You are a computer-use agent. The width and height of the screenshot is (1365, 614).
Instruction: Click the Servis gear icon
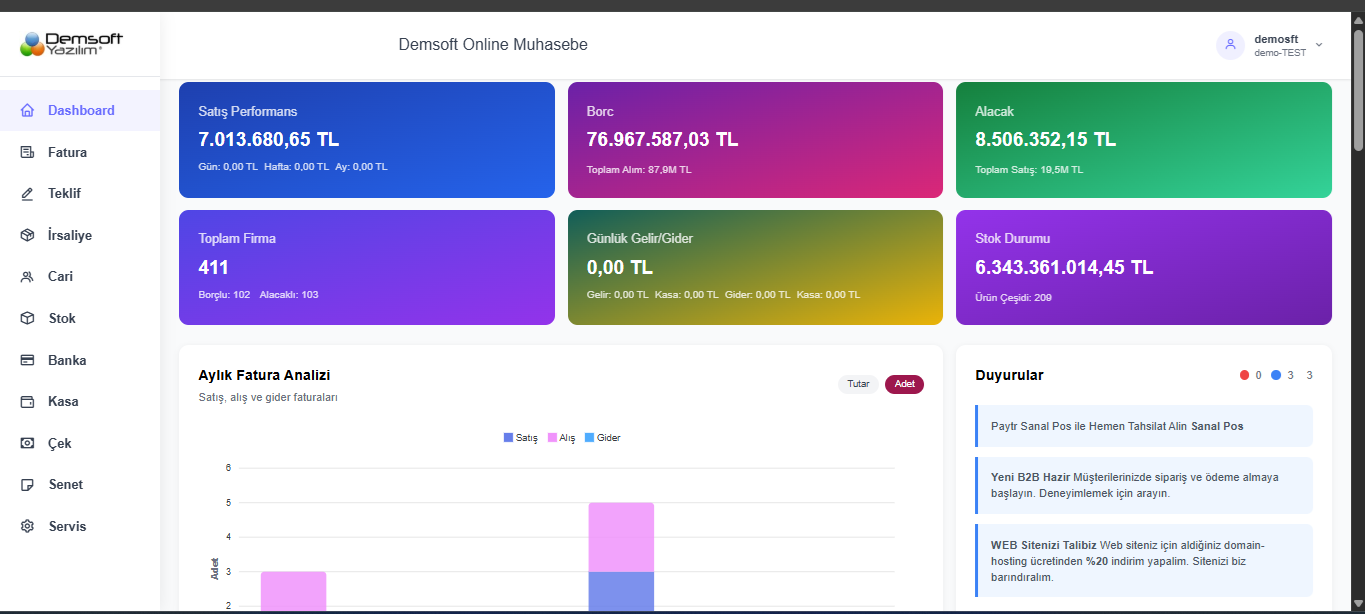27,527
